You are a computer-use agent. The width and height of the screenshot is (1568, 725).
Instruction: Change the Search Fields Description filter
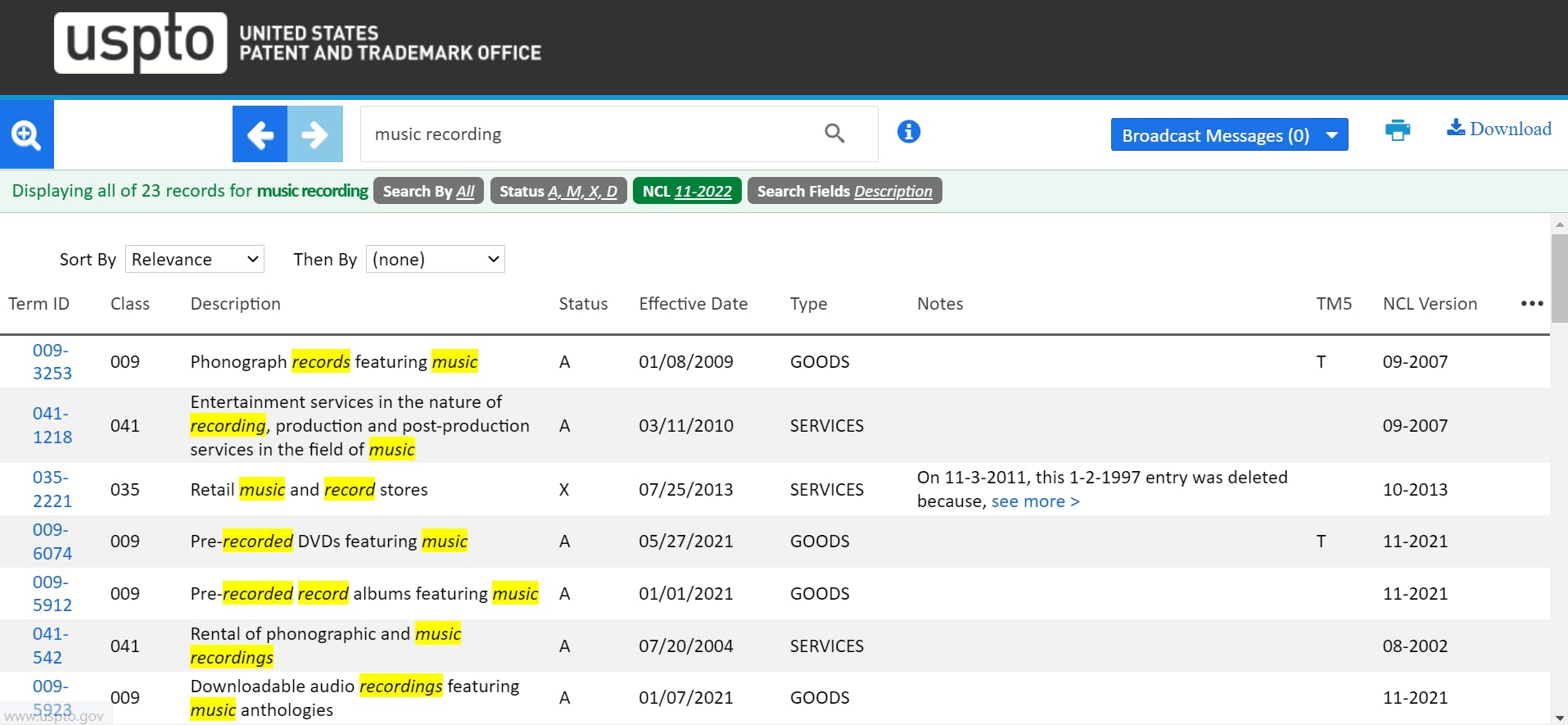[844, 192]
